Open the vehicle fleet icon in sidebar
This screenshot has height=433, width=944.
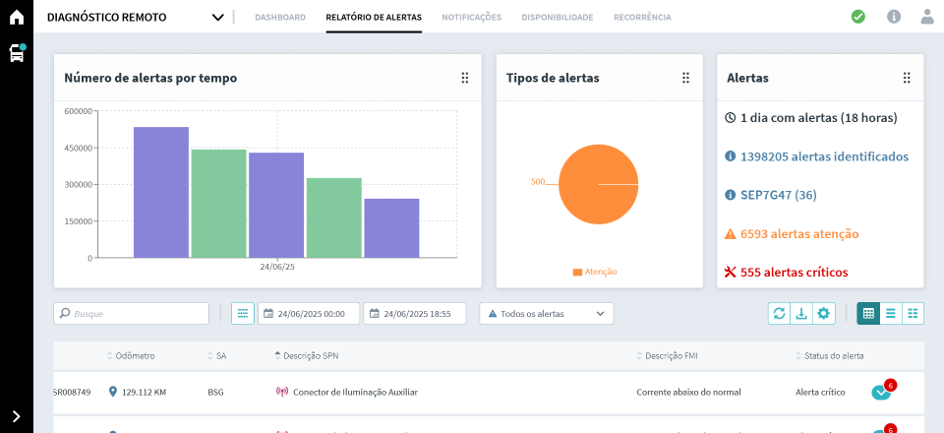(x=17, y=53)
